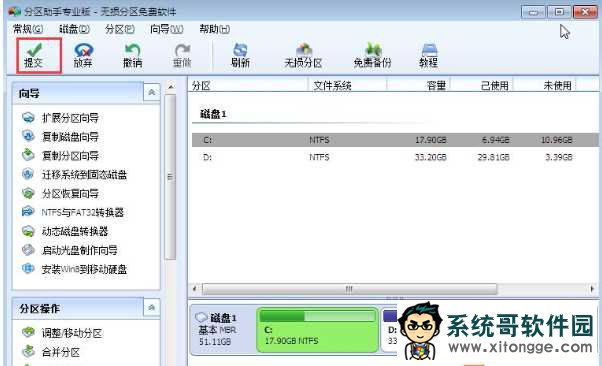Click the 磁盘1 group heading in list
The image size is (602, 366).
coord(213,114)
